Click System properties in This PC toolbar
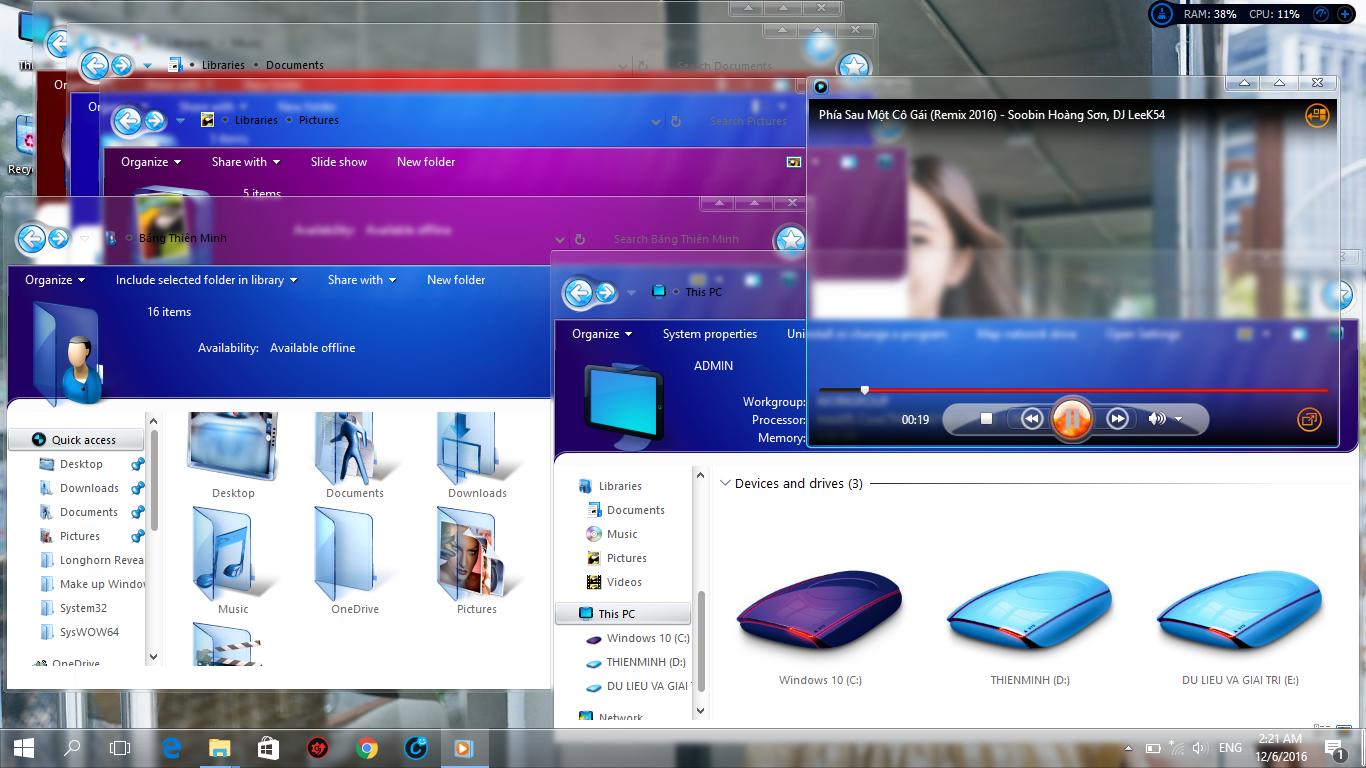The image size is (1366, 768). click(x=710, y=334)
